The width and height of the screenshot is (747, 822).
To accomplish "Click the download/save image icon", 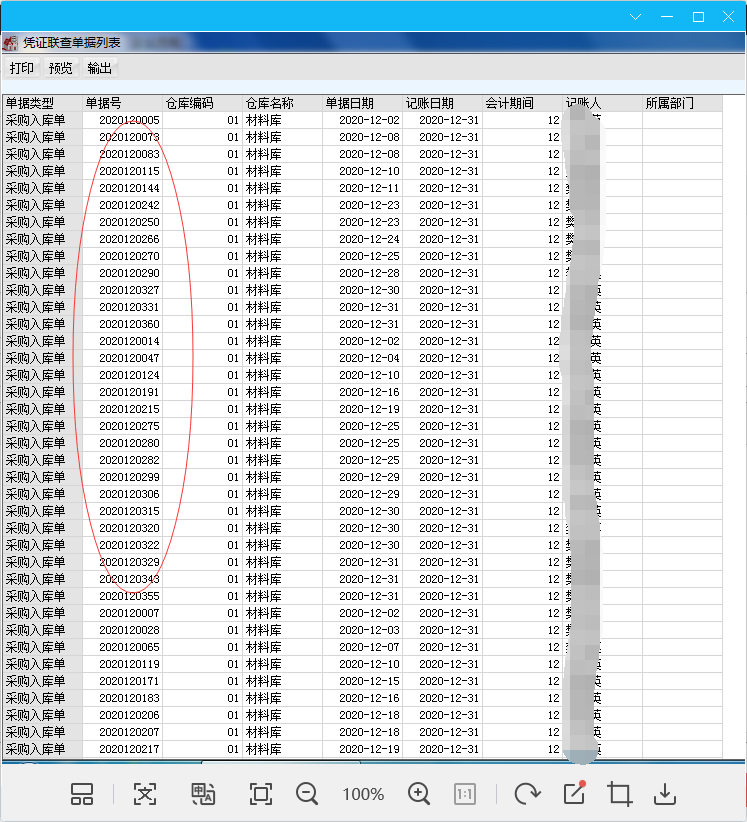I will 665,794.
